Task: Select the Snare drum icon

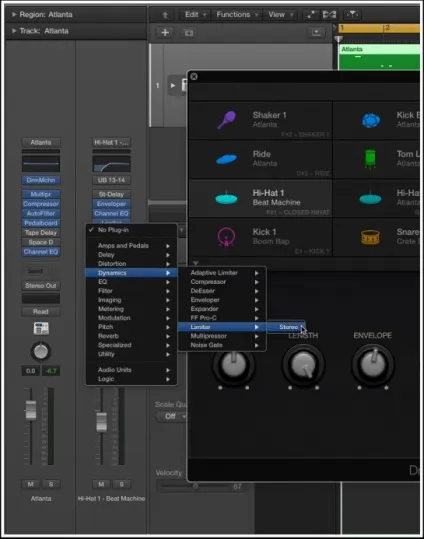Action: (x=370, y=237)
